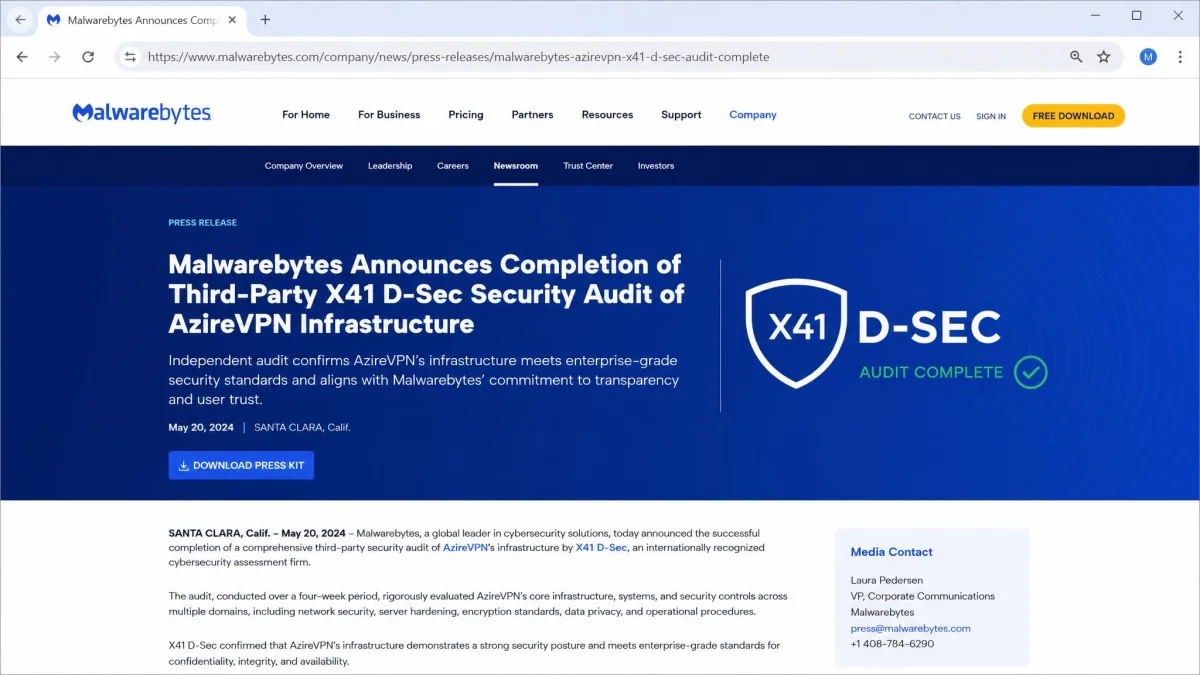
Task: Open the site information icon in address bar
Action: click(130, 57)
